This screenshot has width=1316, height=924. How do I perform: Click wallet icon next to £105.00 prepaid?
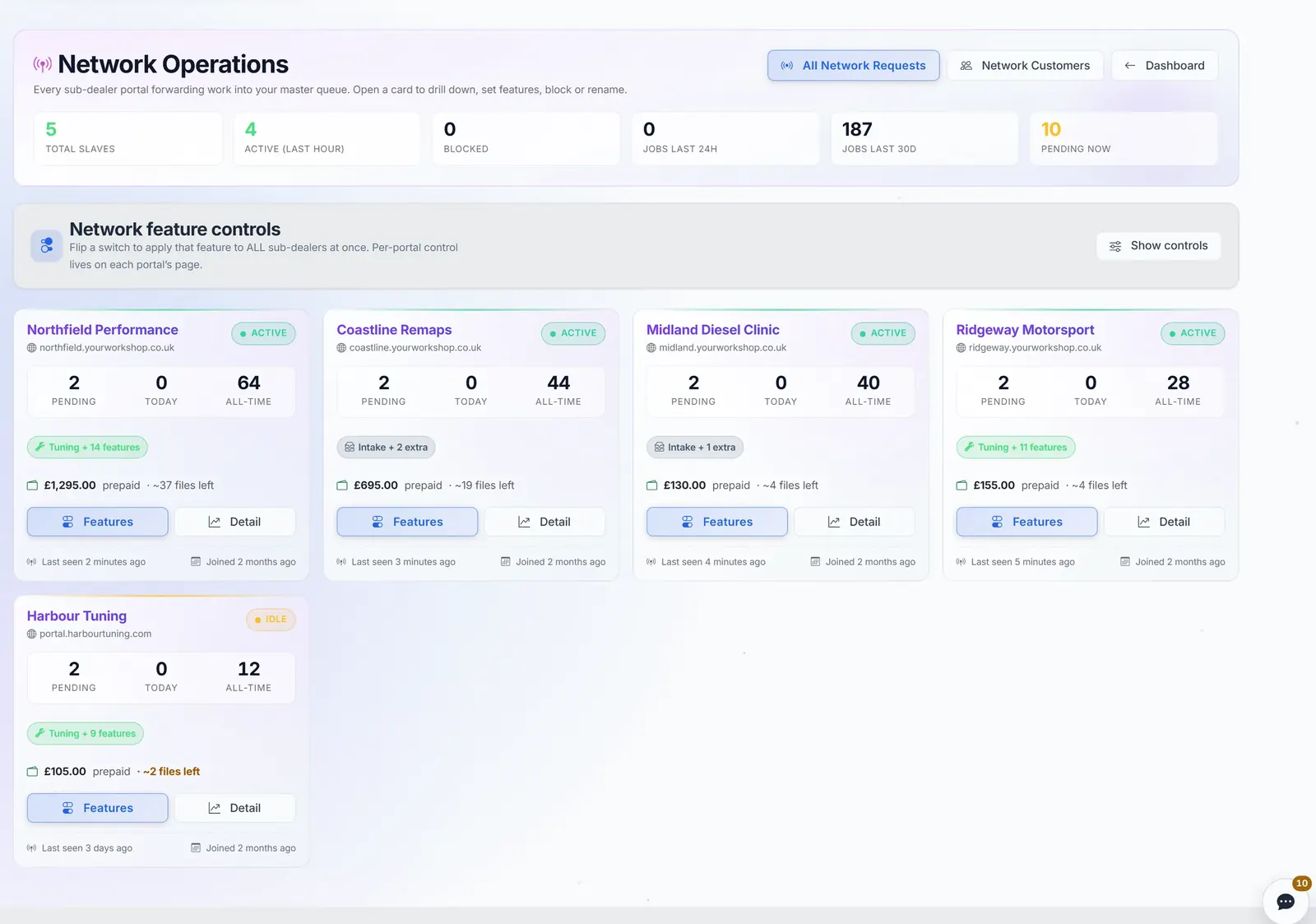[33, 772]
